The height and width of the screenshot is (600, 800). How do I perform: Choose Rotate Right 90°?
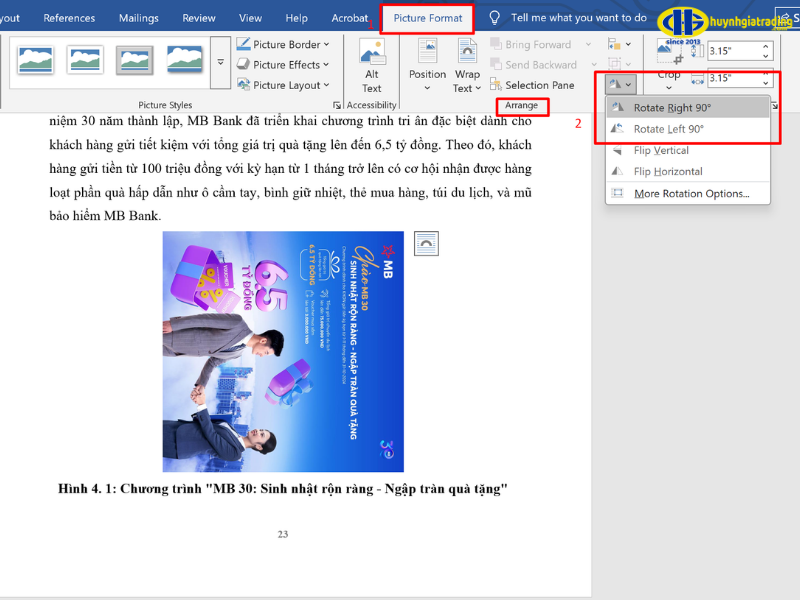(x=687, y=108)
